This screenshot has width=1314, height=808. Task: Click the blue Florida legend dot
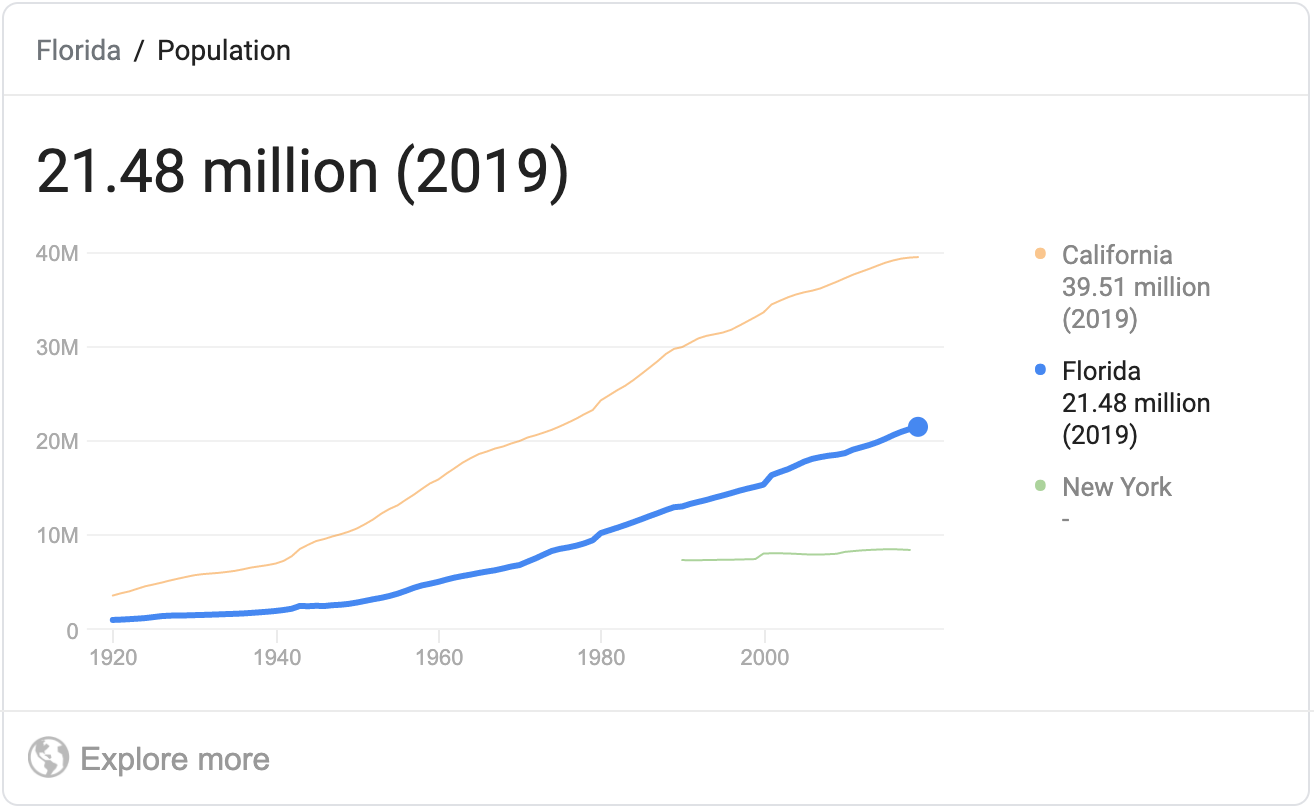point(1040,371)
